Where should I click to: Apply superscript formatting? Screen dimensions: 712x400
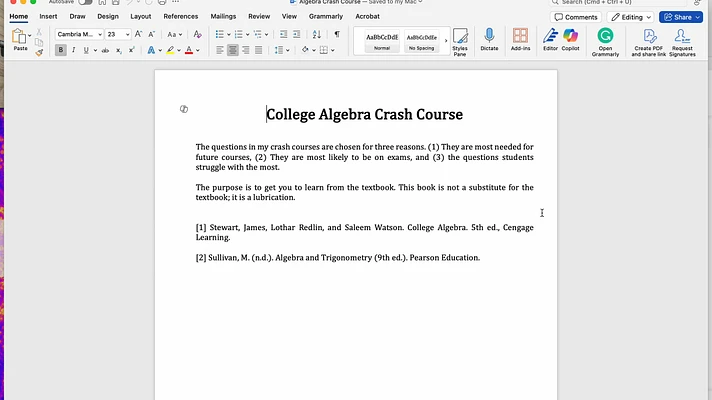pos(131,50)
